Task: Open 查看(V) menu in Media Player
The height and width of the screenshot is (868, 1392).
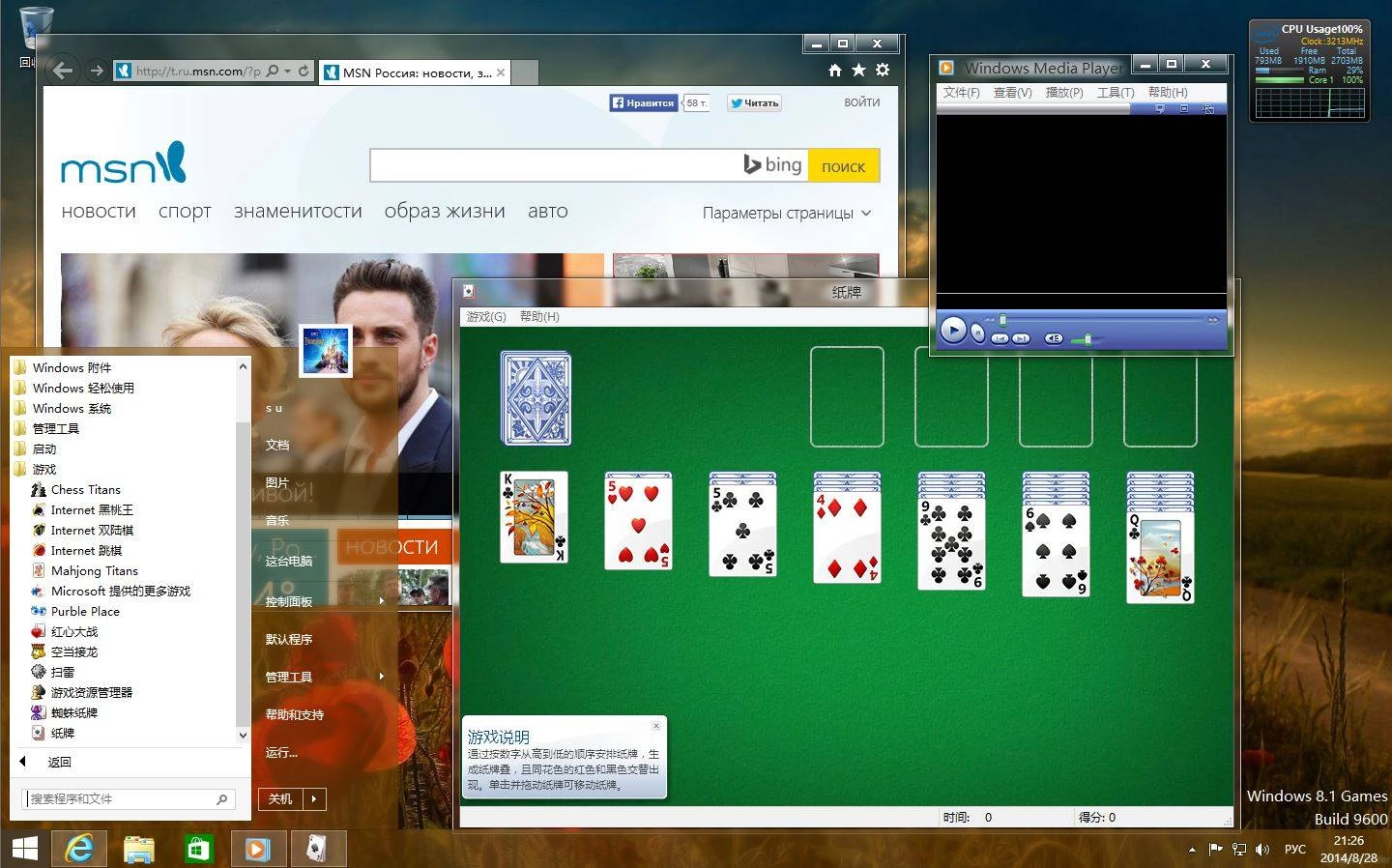Action: pyautogui.click(x=1012, y=93)
